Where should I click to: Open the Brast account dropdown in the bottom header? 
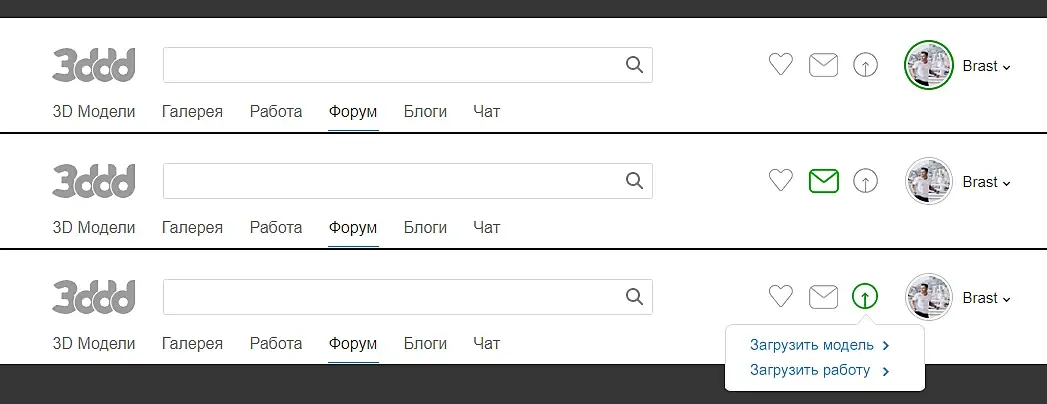986,298
